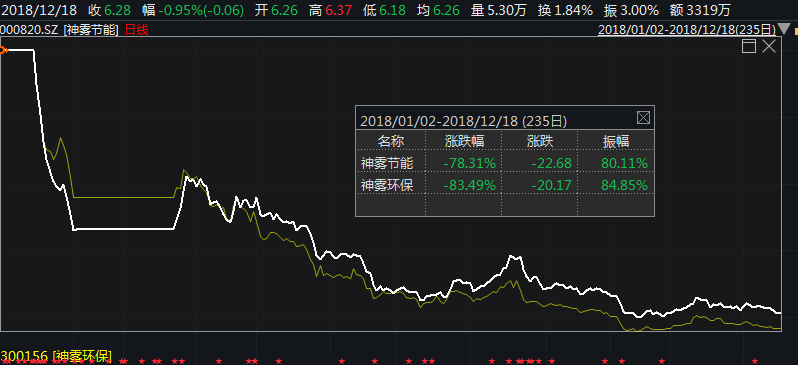Close the comparison chart panel
Screen dimensions: 798x365
pyautogui.click(x=769, y=47)
